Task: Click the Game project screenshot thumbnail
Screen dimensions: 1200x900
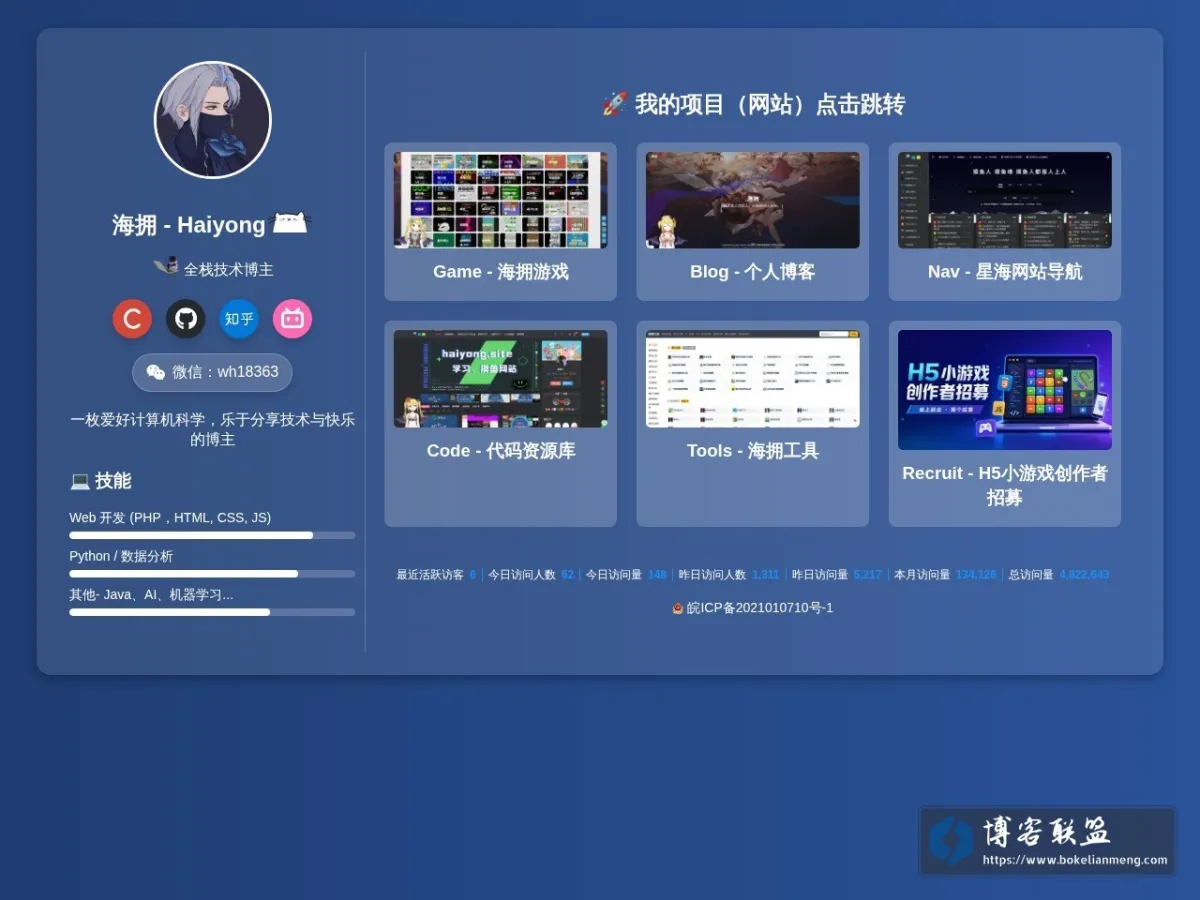Action: point(500,200)
